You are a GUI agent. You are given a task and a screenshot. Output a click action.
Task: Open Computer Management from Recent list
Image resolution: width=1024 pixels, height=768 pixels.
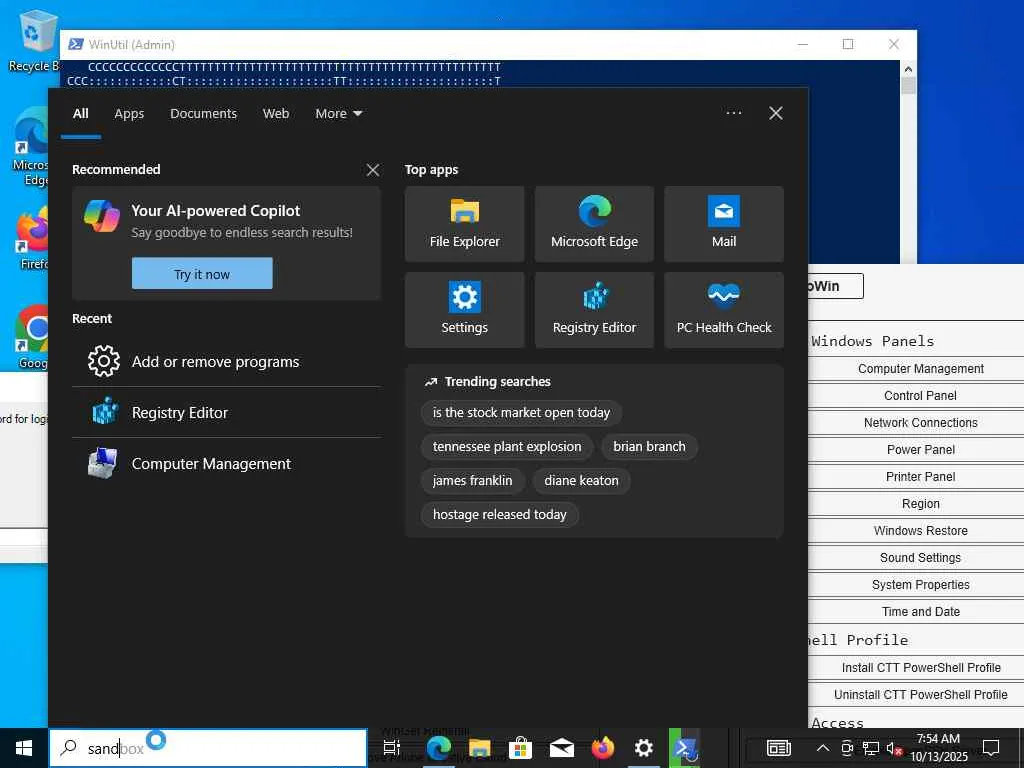point(227,464)
